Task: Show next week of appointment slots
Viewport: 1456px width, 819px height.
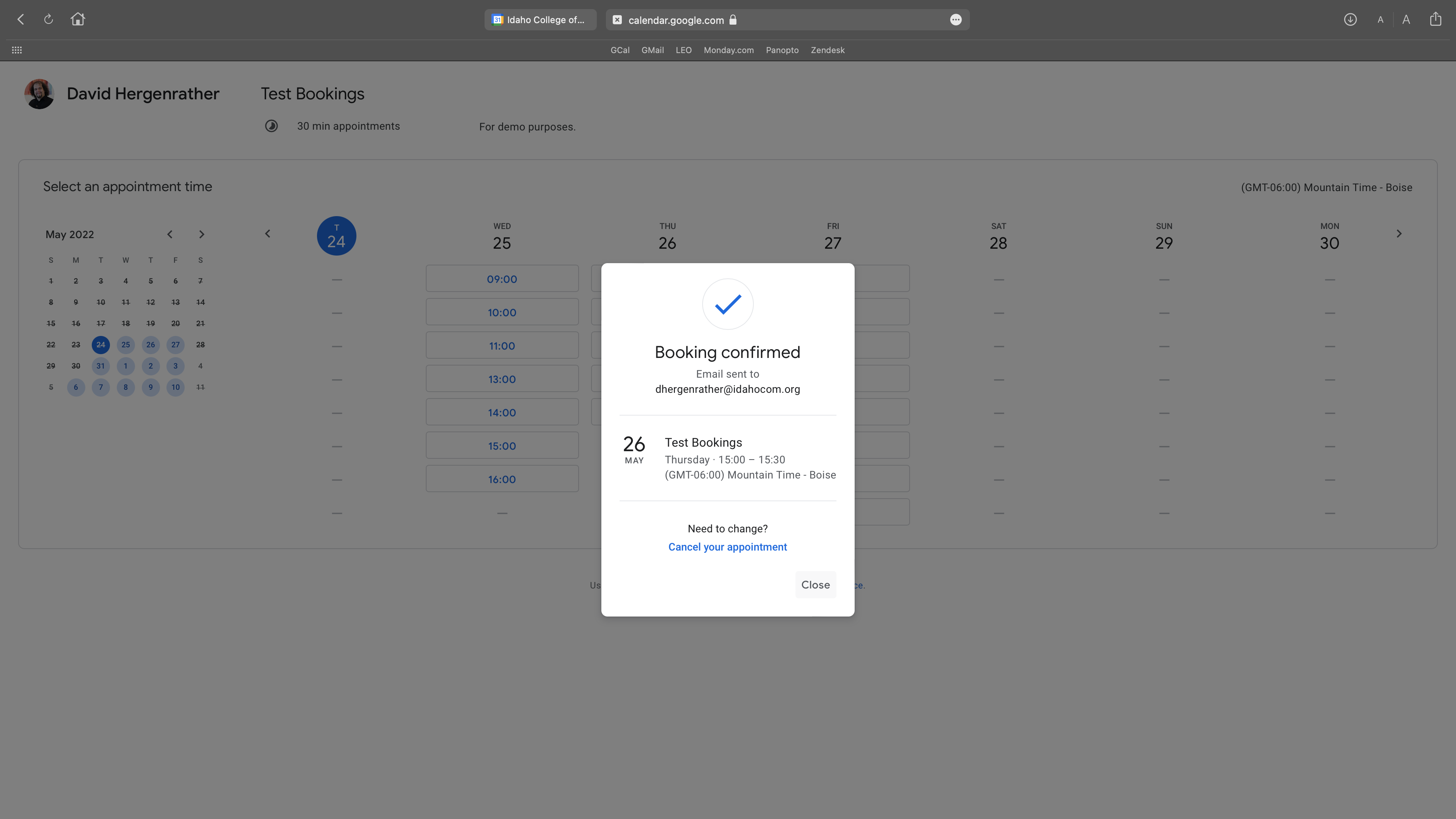Action: click(1399, 234)
